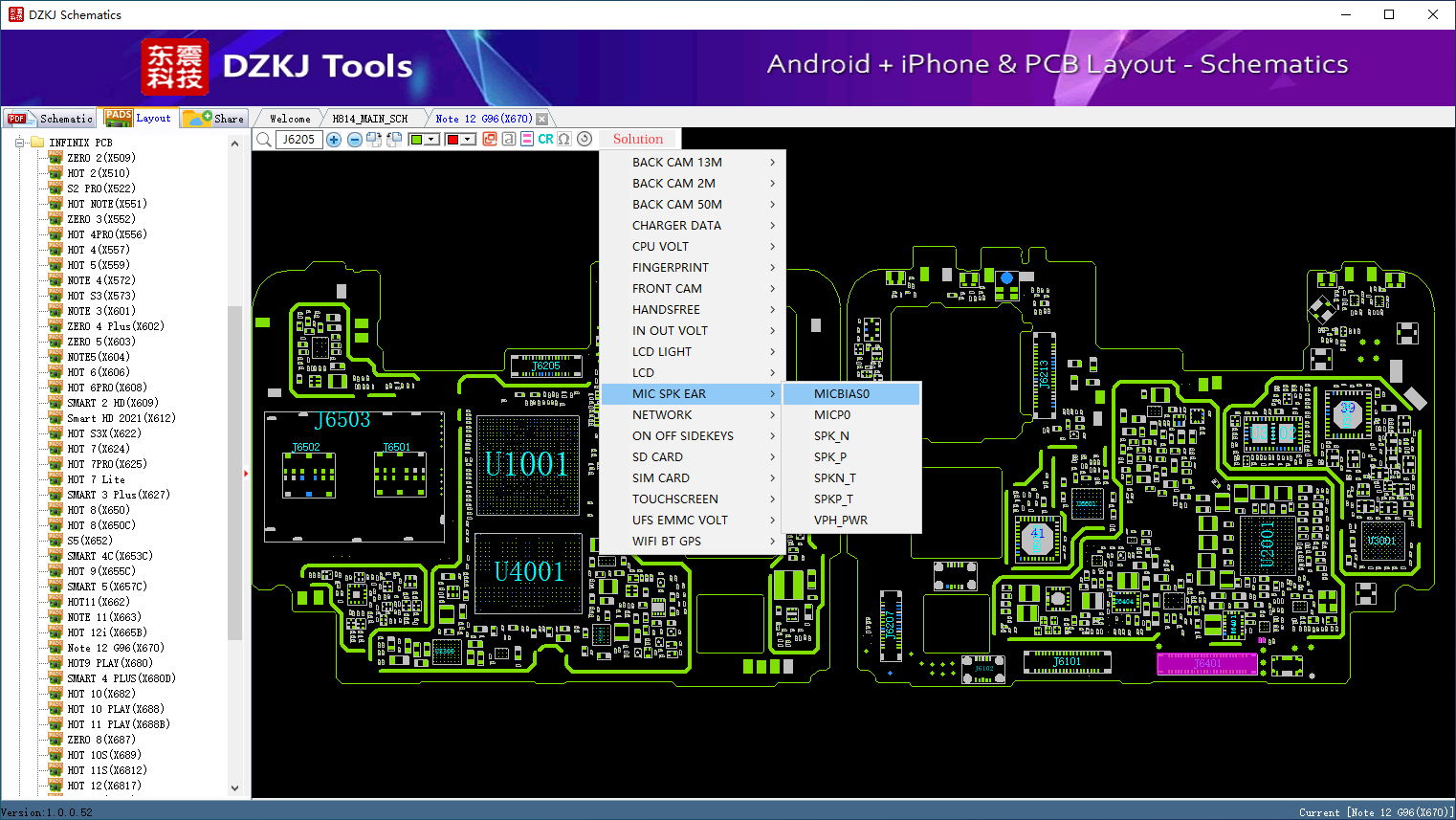1456x820 pixels.
Task: Click the search magnifier icon
Action: [264, 140]
